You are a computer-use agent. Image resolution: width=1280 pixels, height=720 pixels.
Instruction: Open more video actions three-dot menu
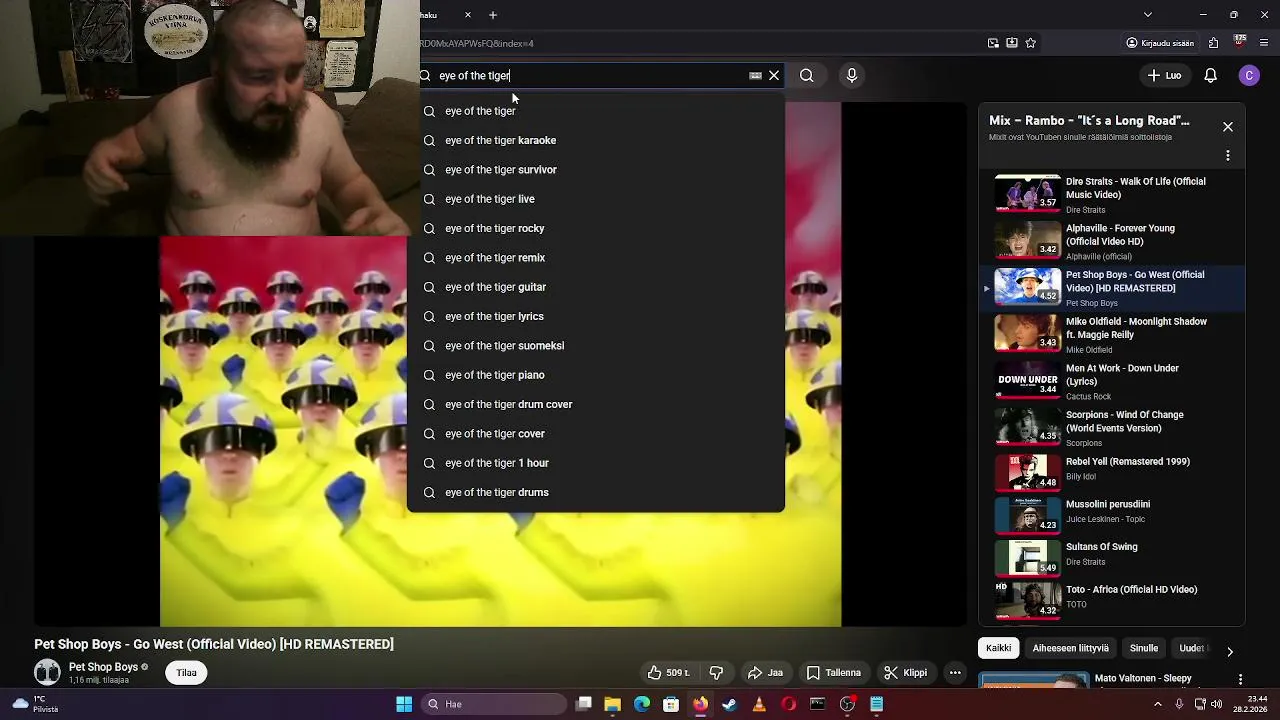pos(955,673)
